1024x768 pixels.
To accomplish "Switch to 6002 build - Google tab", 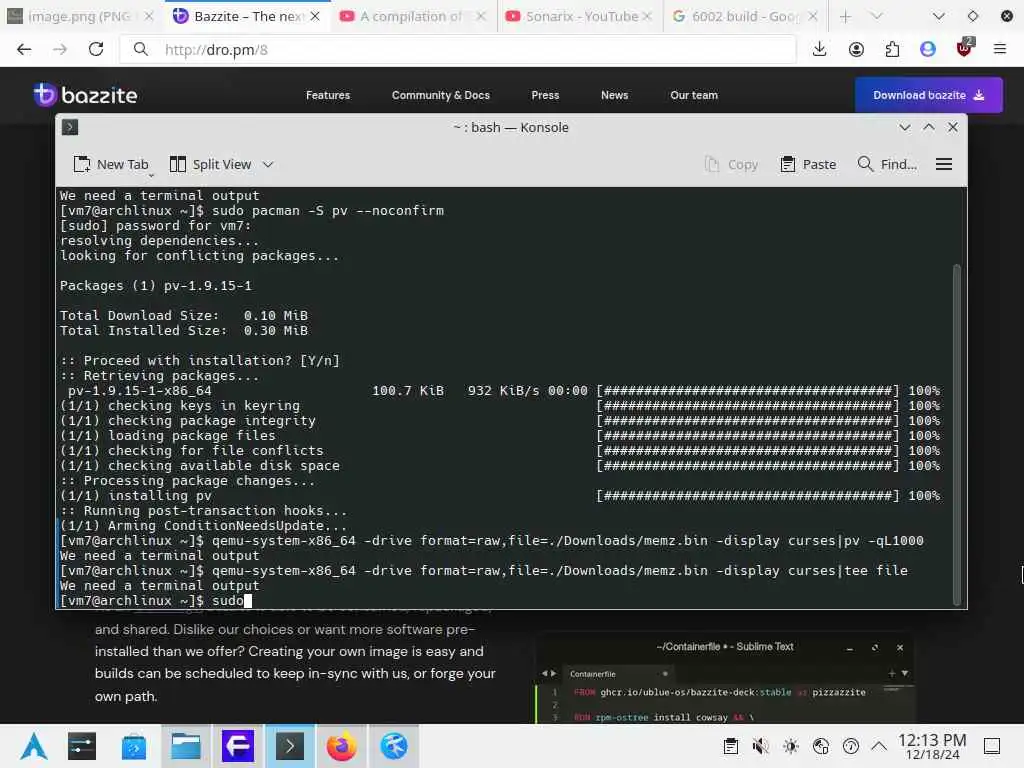I will pyautogui.click(x=744, y=16).
